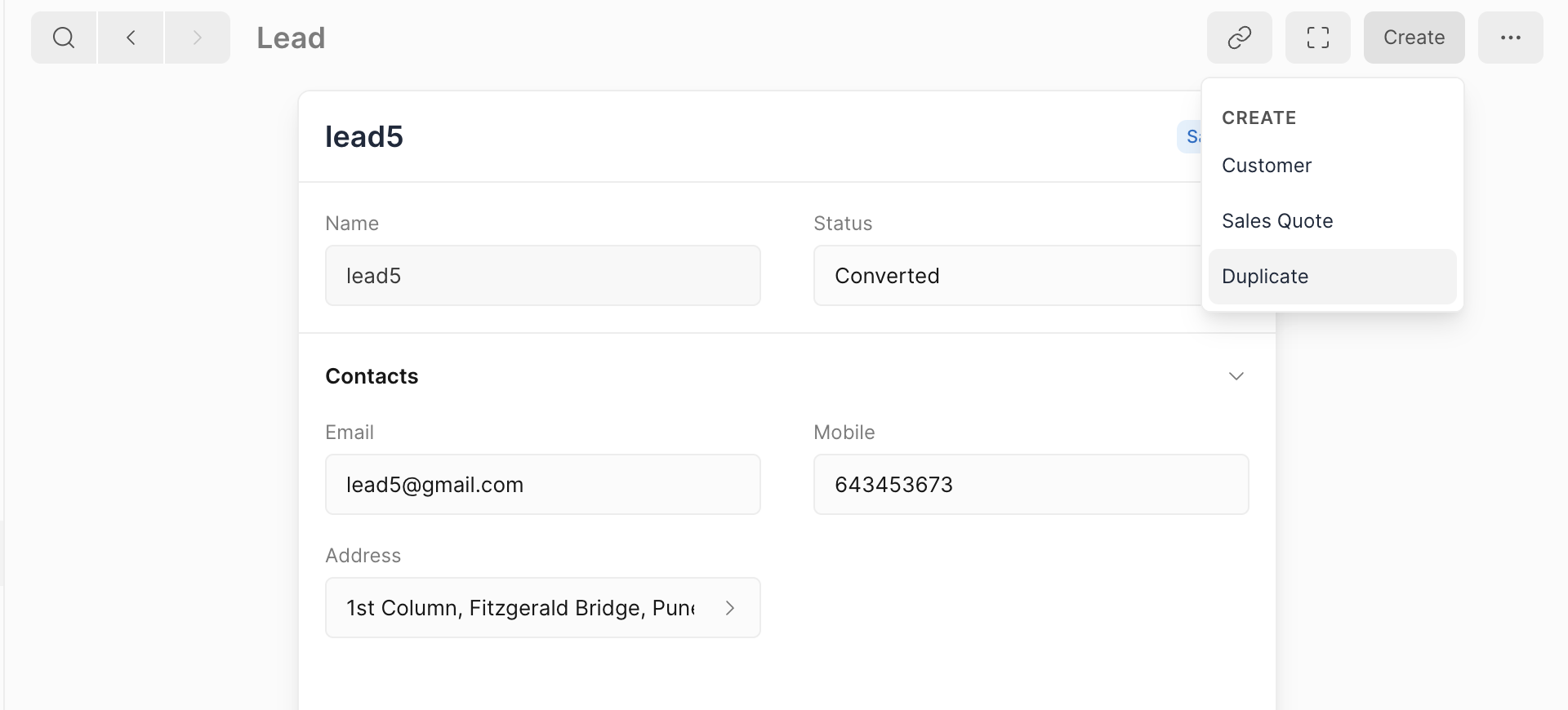
Task: Click the Mobile number field
Action: pyautogui.click(x=1031, y=485)
